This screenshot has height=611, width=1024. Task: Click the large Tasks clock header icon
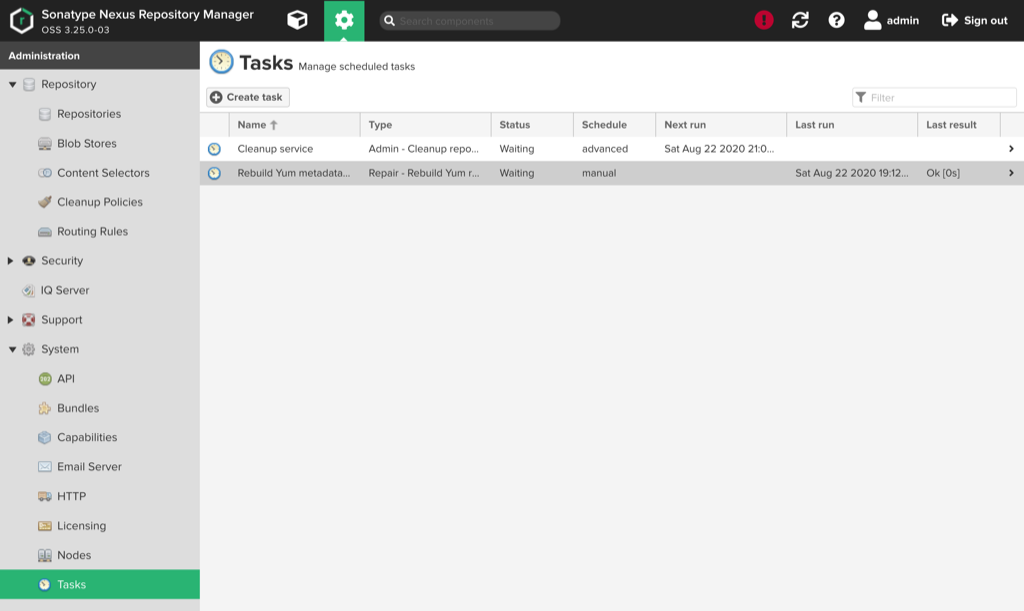pyautogui.click(x=221, y=62)
